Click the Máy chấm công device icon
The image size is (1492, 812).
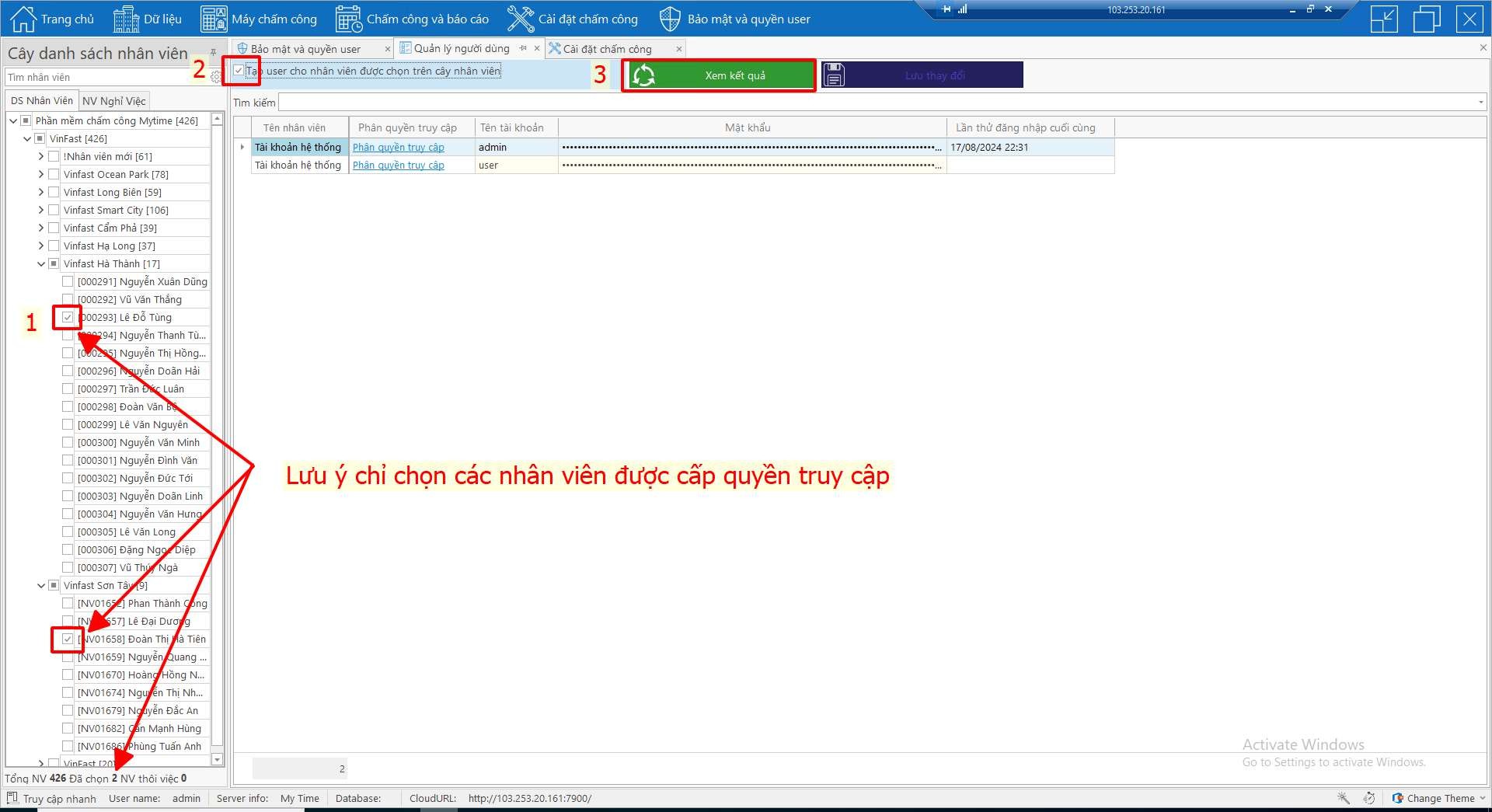(214, 19)
